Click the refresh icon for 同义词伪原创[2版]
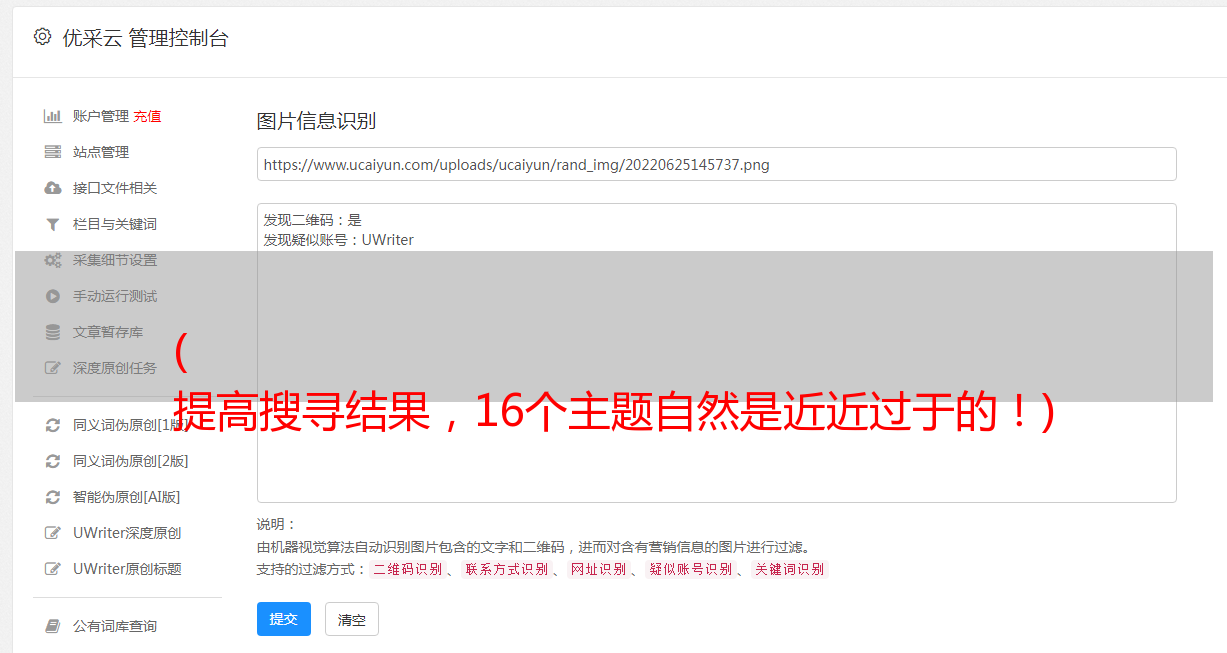This screenshot has width=1227, height=653. point(53,461)
